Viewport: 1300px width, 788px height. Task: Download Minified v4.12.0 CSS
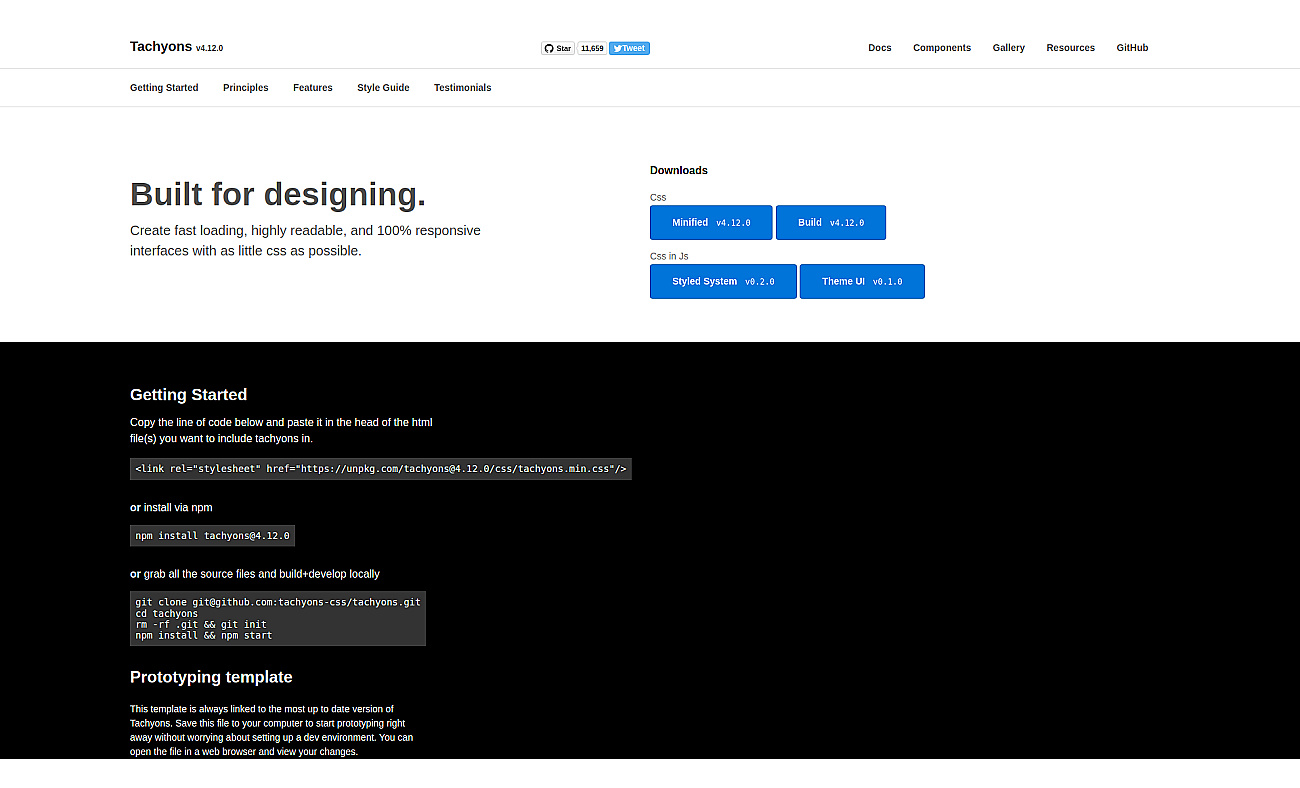[x=711, y=223]
